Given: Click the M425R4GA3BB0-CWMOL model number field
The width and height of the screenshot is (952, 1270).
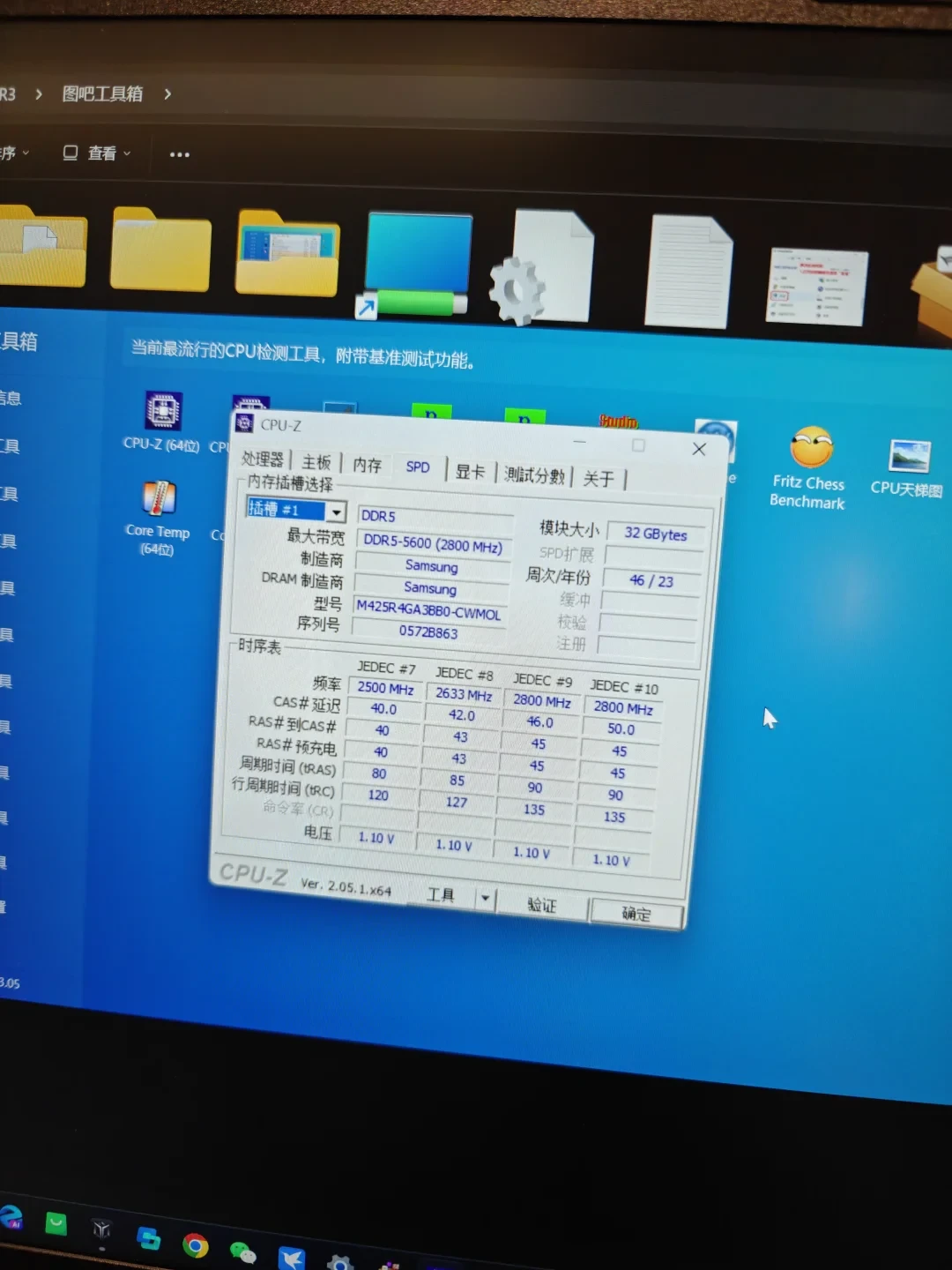Looking at the screenshot, I should pyautogui.click(x=429, y=609).
